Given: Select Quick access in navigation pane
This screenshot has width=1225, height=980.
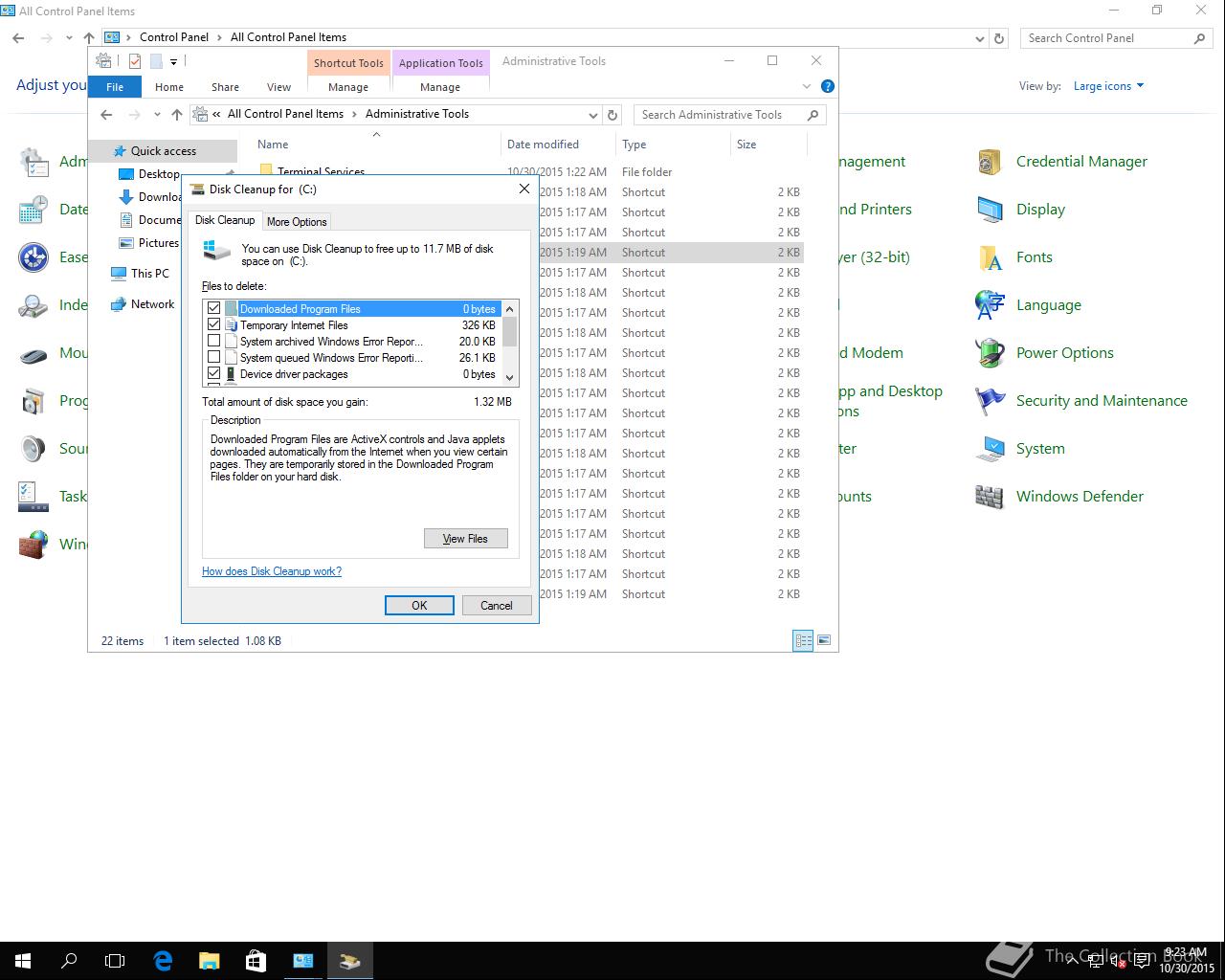Looking at the screenshot, I should pyautogui.click(x=163, y=151).
